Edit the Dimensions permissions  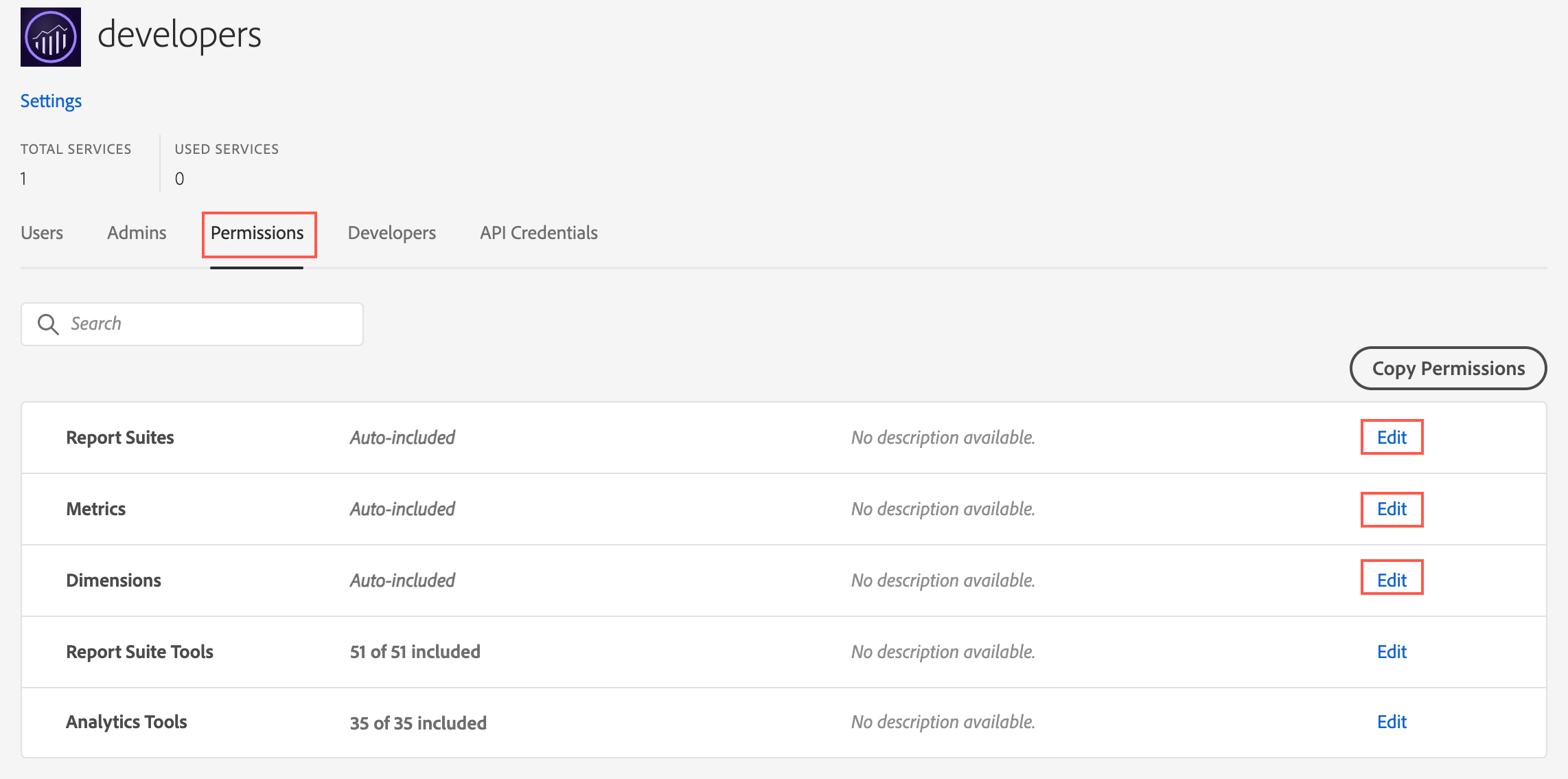1392,580
